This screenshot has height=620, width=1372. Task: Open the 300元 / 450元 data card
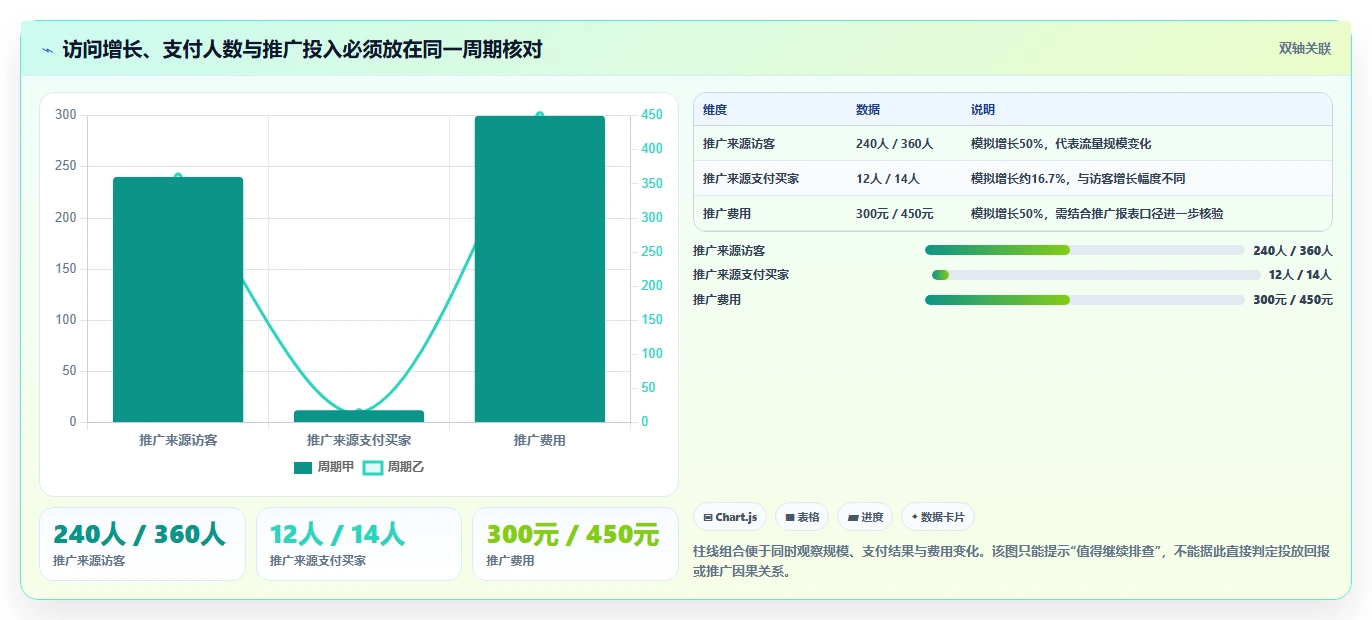(575, 544)
